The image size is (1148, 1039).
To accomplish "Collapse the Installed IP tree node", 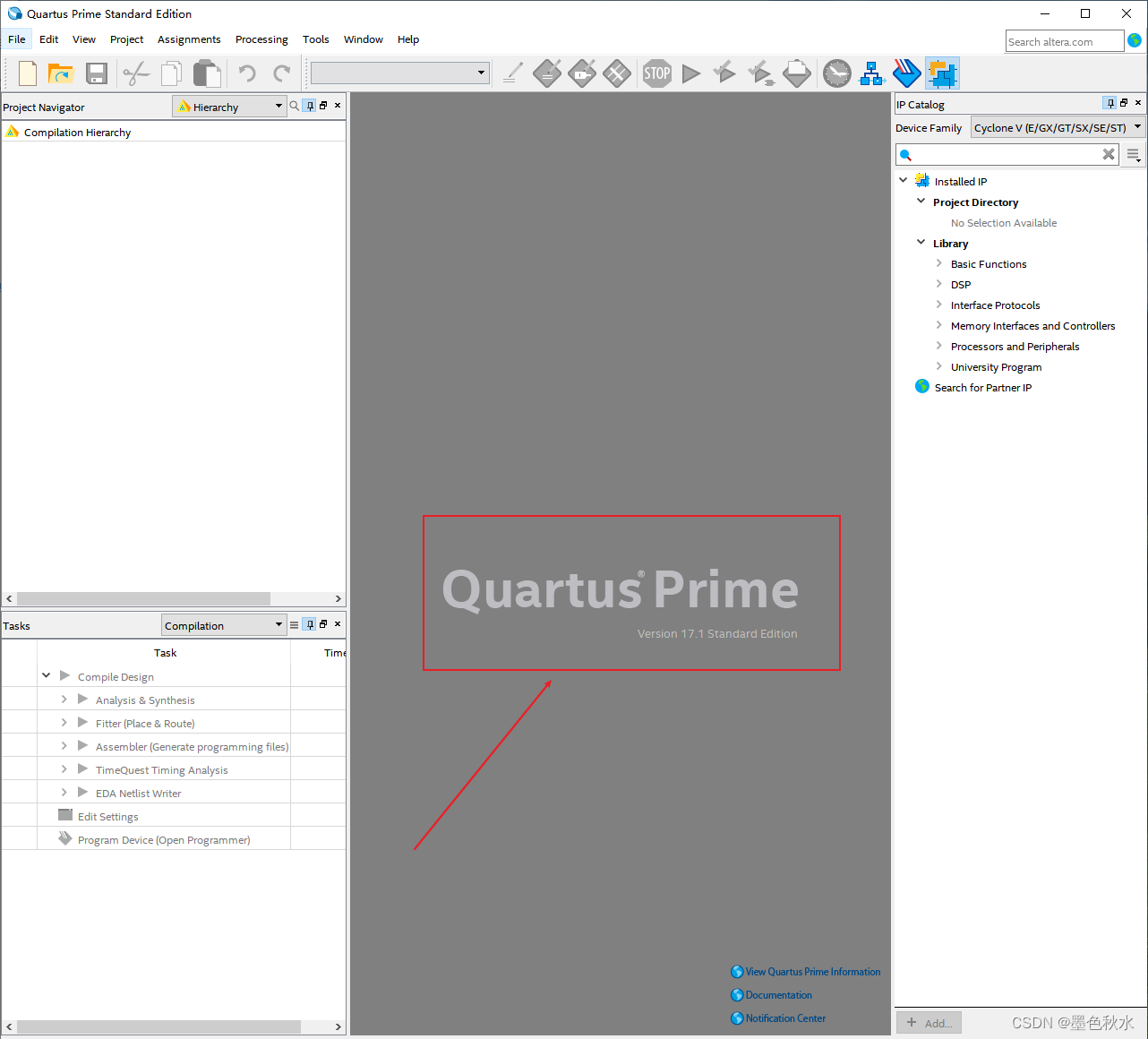I will click(x=904, y=180).
